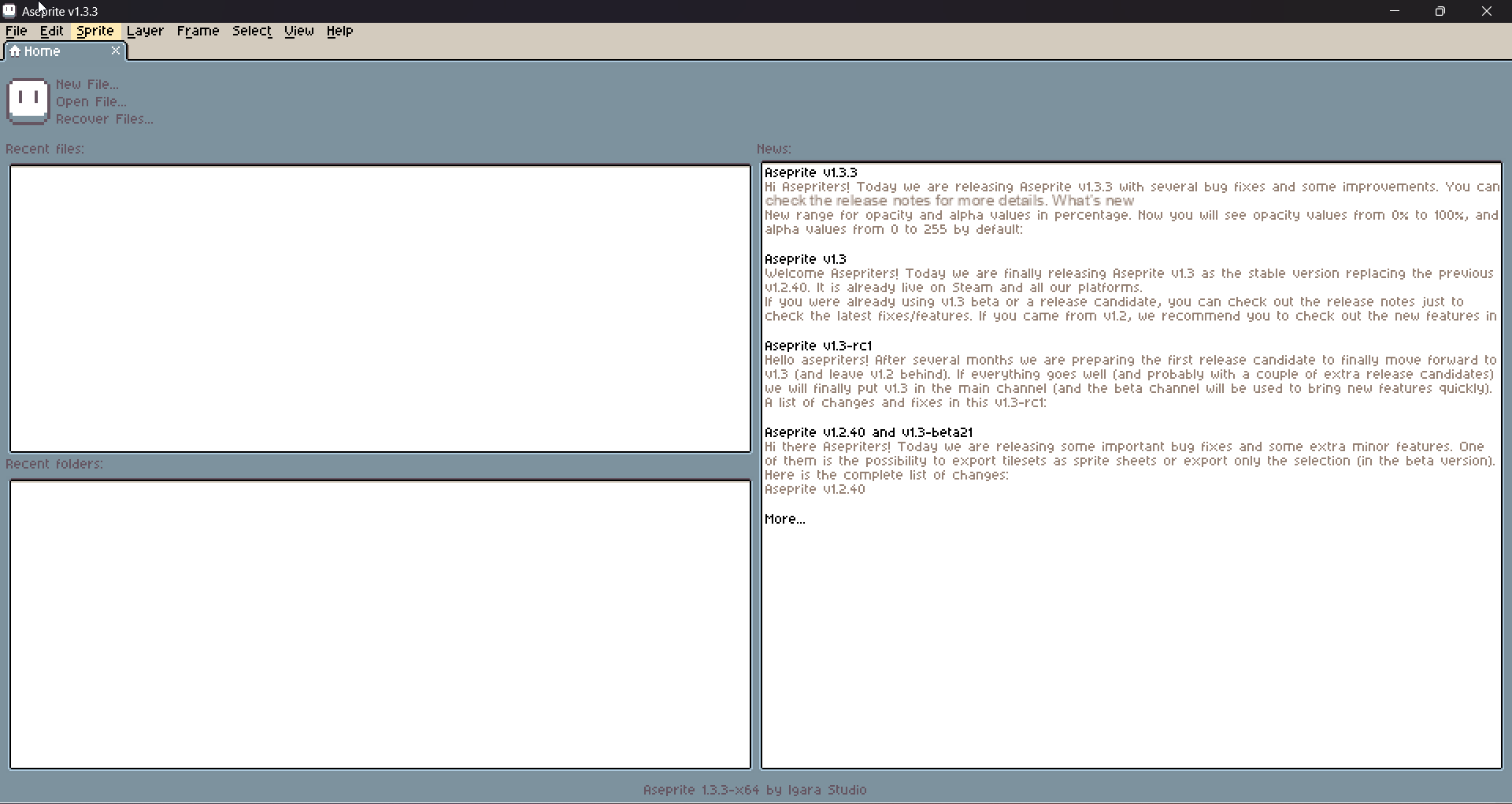Open the Aseprite v1.3.3 news headline
The width and height of the screenshot is (1512, 804).
811,172
